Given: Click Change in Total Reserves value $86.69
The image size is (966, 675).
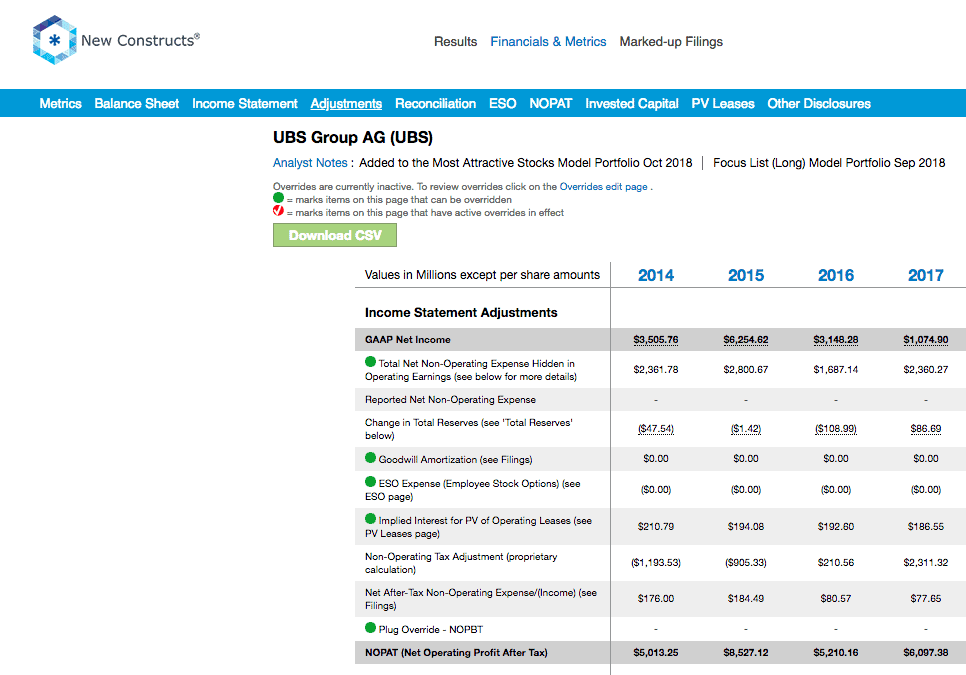Looking at the screenshot, I should [925, 429].
